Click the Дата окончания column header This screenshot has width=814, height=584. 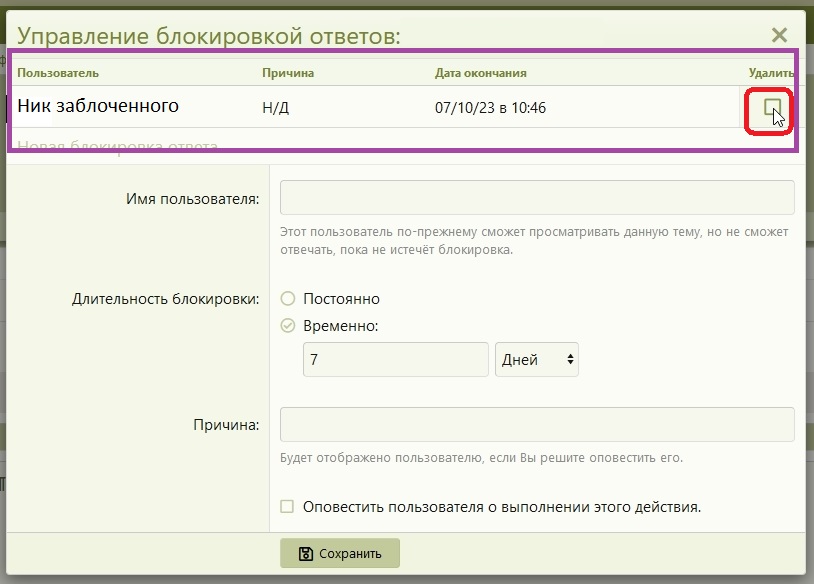coord(481,73)
